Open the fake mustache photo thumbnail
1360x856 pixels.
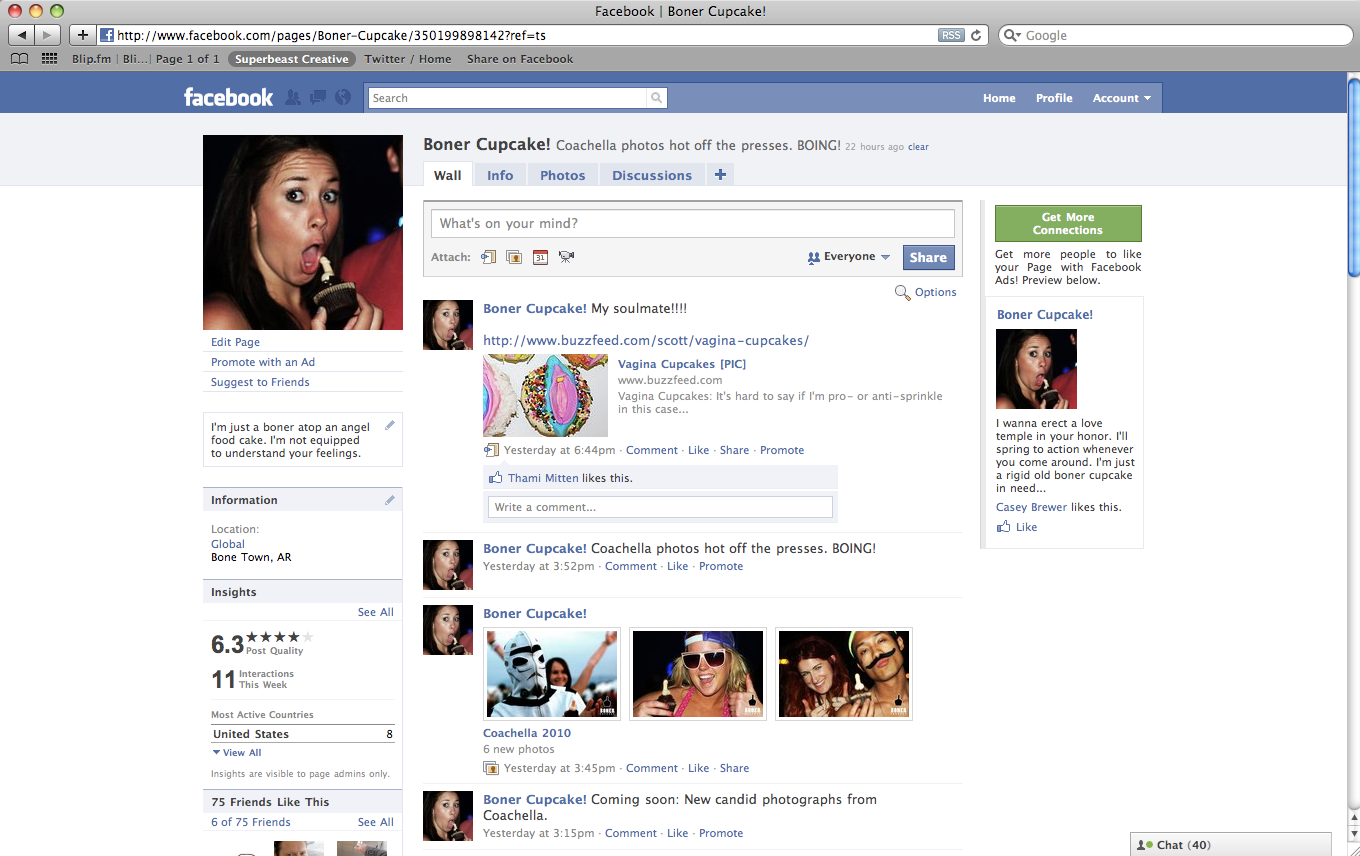coord(844,674)
